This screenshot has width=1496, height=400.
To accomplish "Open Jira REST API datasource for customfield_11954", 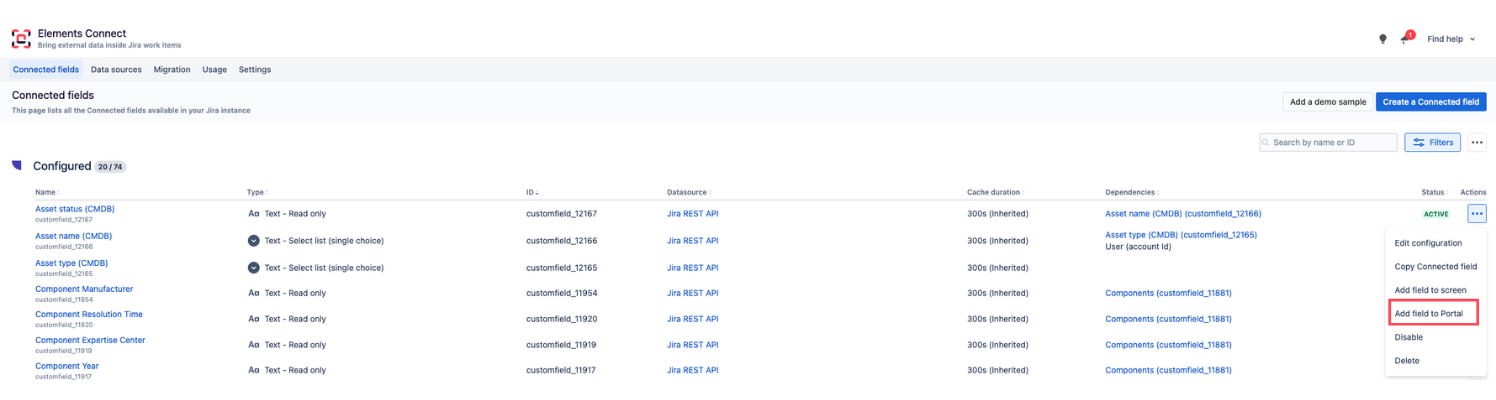I will coord(693,293).
